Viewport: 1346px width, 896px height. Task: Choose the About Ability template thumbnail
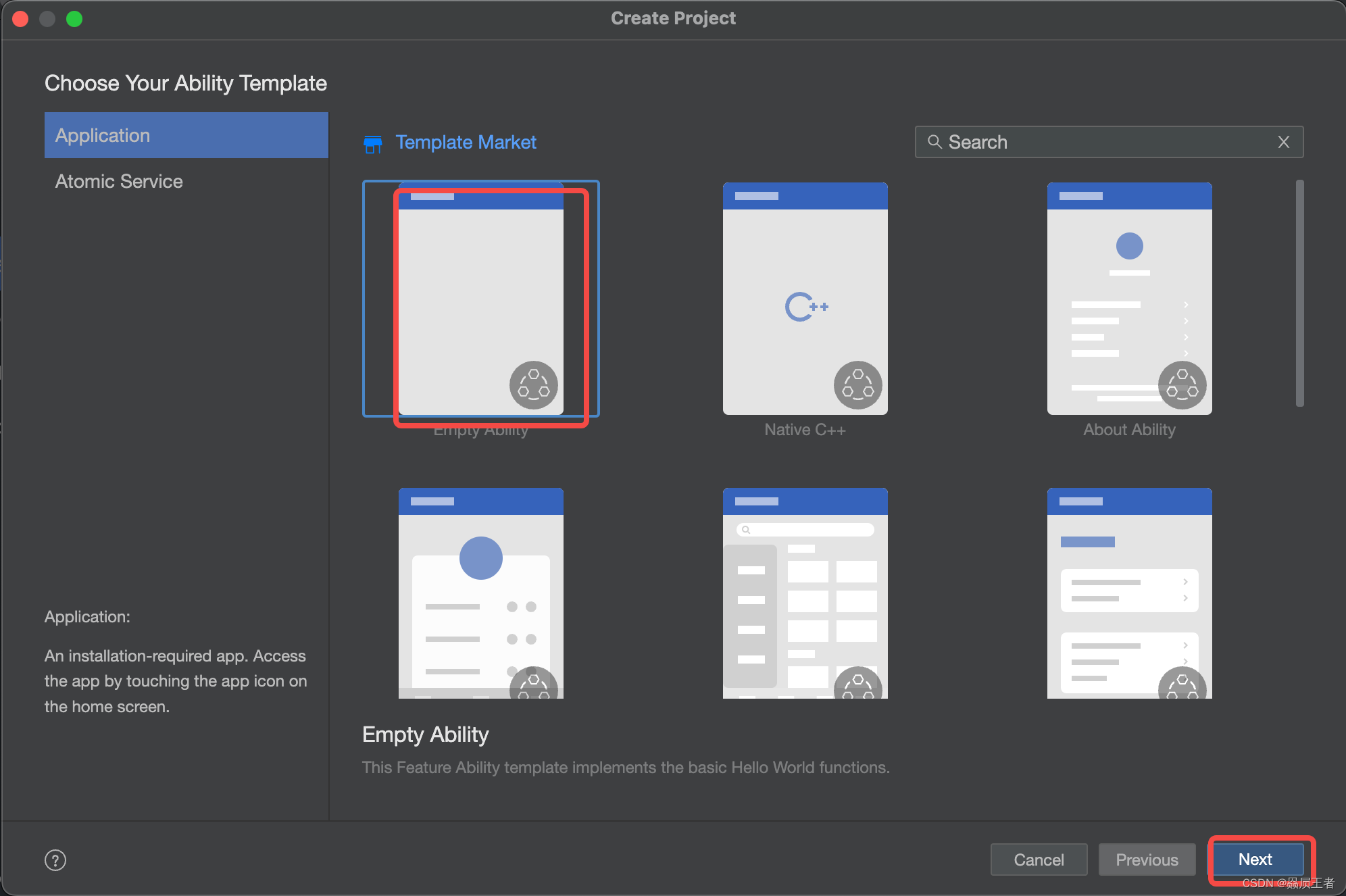[1128, 297]
